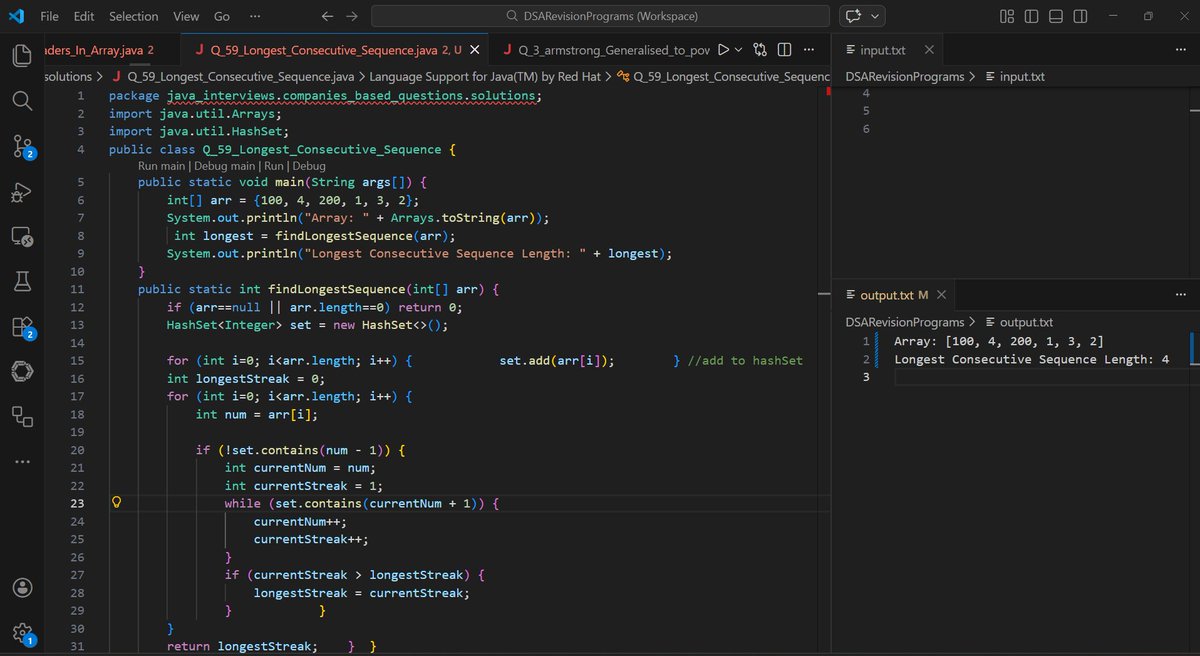The height and width of the screenshot is (656, 1200).
Task: Click the output.txt breadcrumb file item
Action: [1019, 322]
